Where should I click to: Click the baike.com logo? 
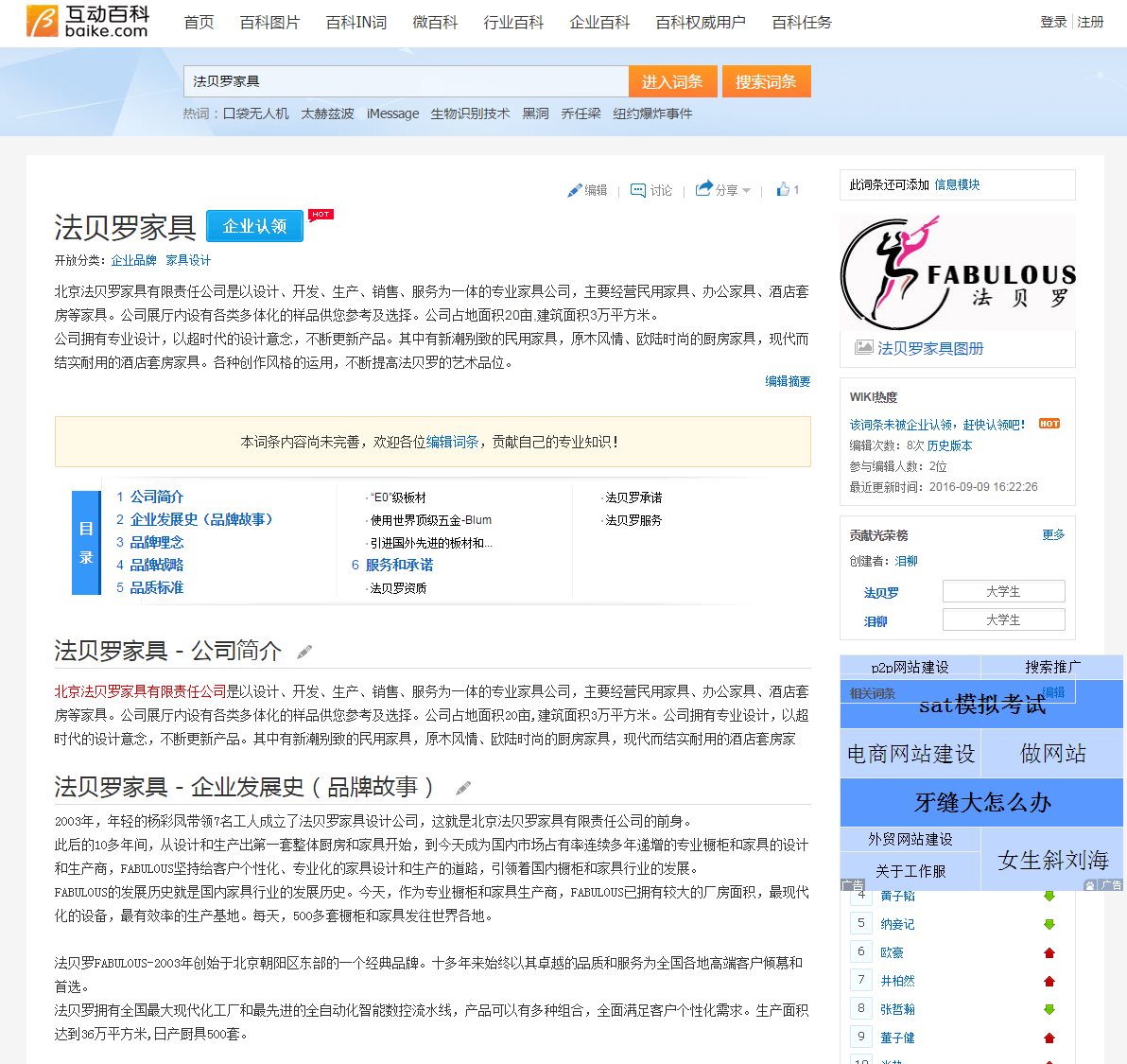pos(88,21)
